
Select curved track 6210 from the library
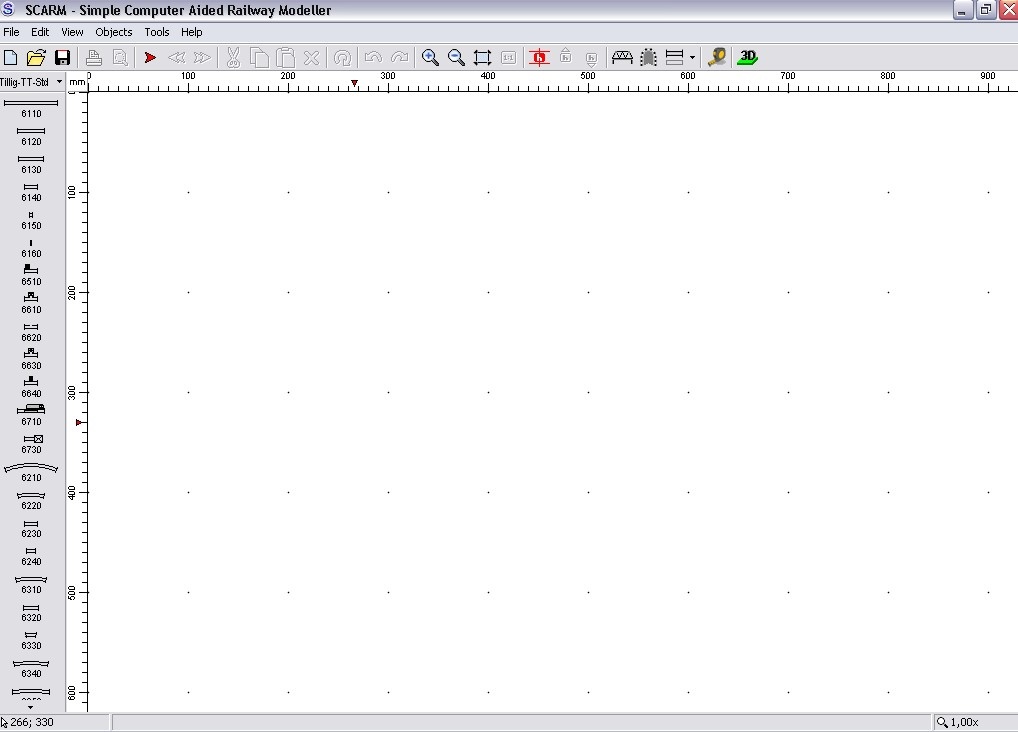pos(31,471)
